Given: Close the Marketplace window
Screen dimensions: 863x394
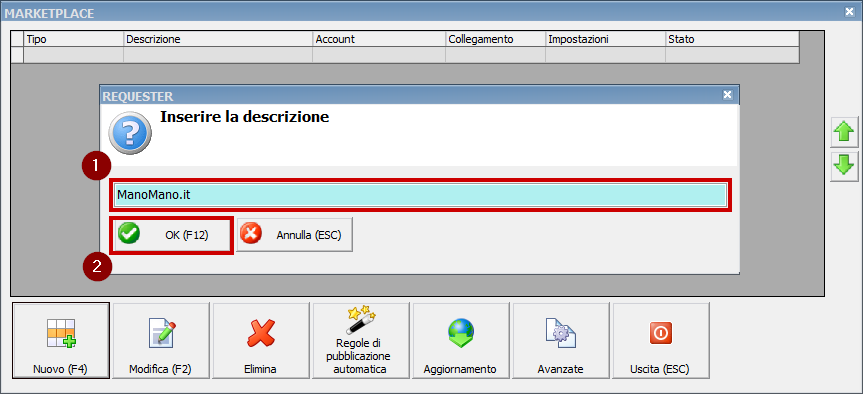Looking at the screenshot, I should click(849, 11).
